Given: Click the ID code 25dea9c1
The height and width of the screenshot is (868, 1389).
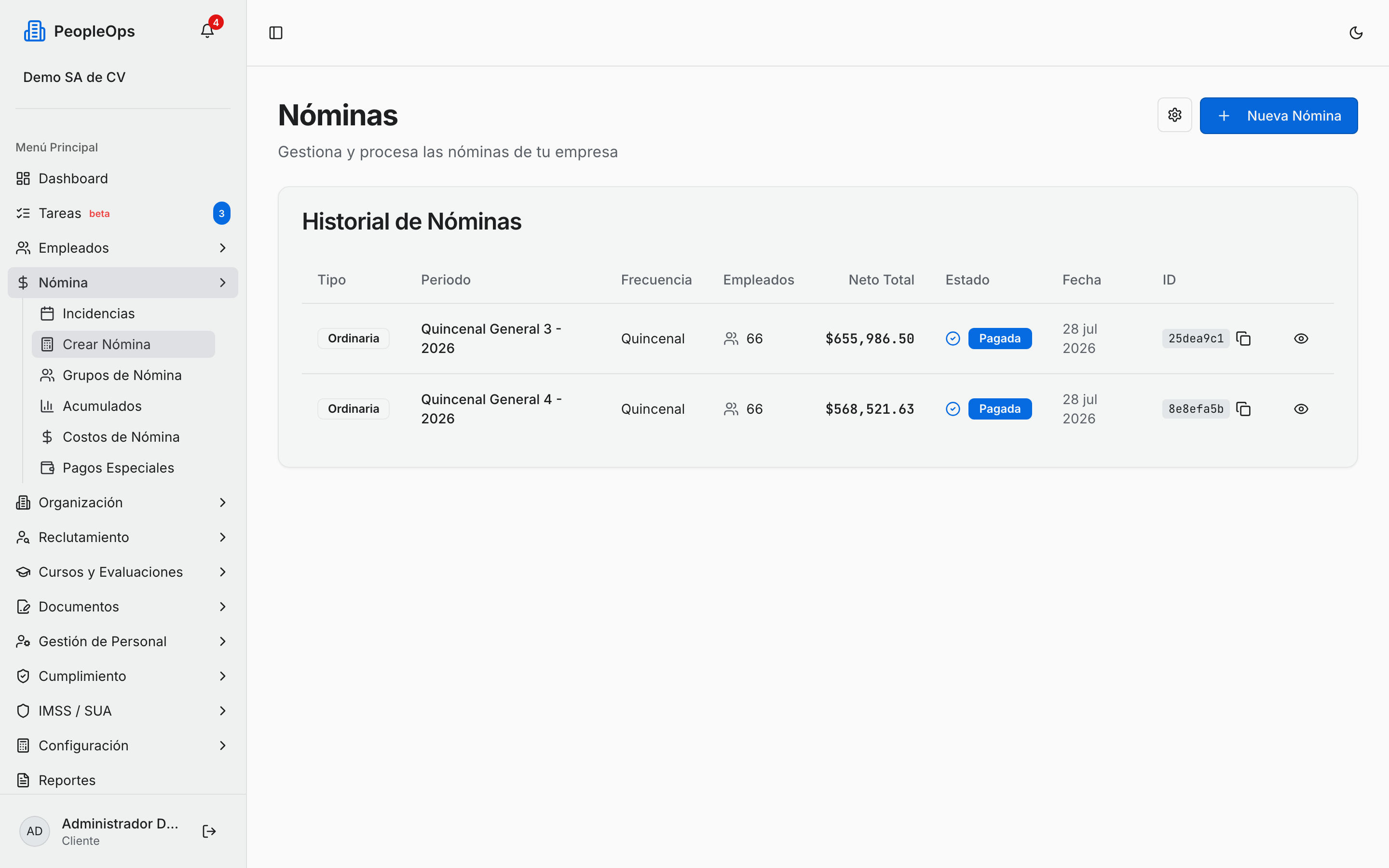Looking at the screenshot, I should (1196, 339).
